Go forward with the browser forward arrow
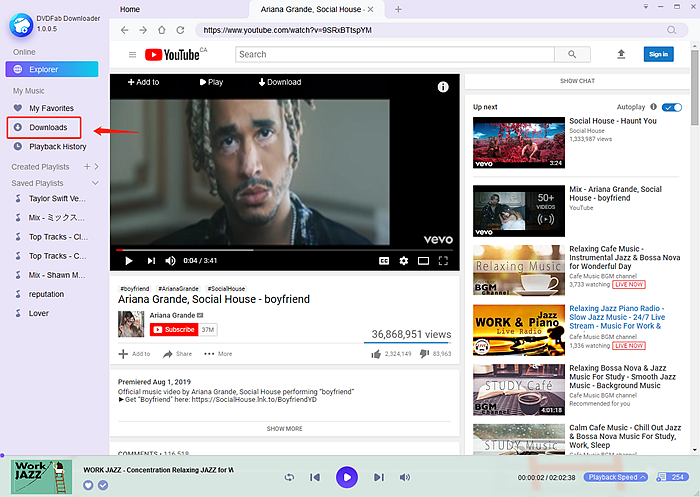The image size is (700, 497). (143, 30)
